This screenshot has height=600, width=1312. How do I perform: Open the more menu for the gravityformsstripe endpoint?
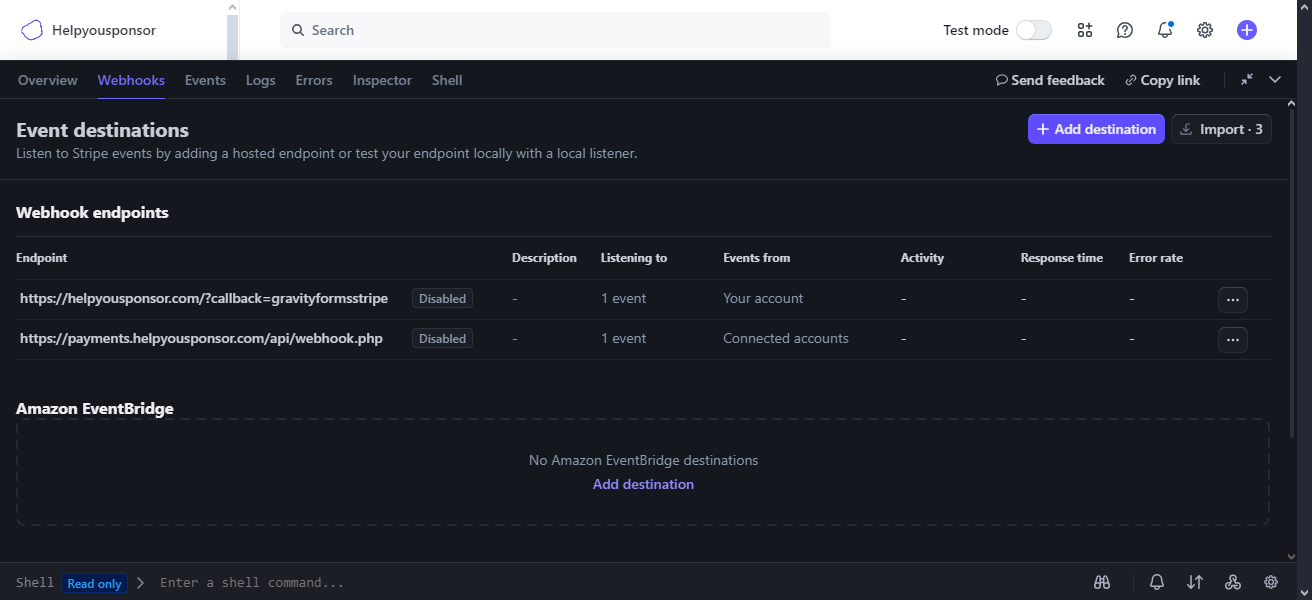coord(1233,299)
